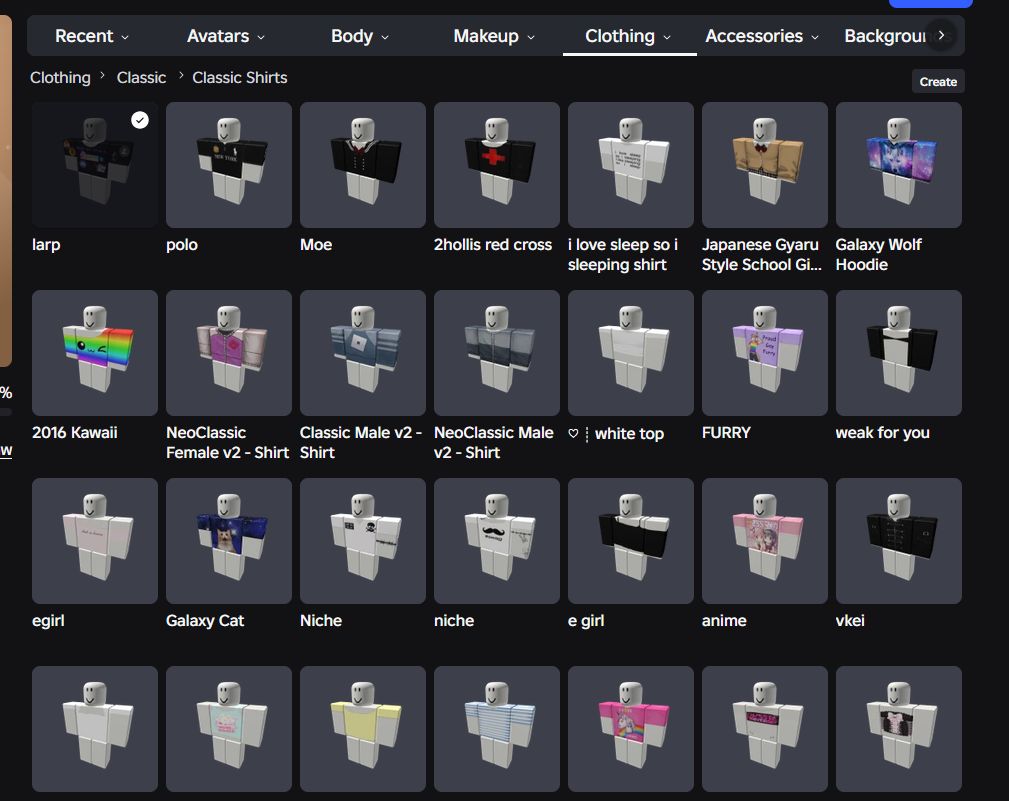Image resolution: width=1009 pixels, height=801 pixels.
Task: Toggle the checked larp shirt selection
Action: (95, 165)
